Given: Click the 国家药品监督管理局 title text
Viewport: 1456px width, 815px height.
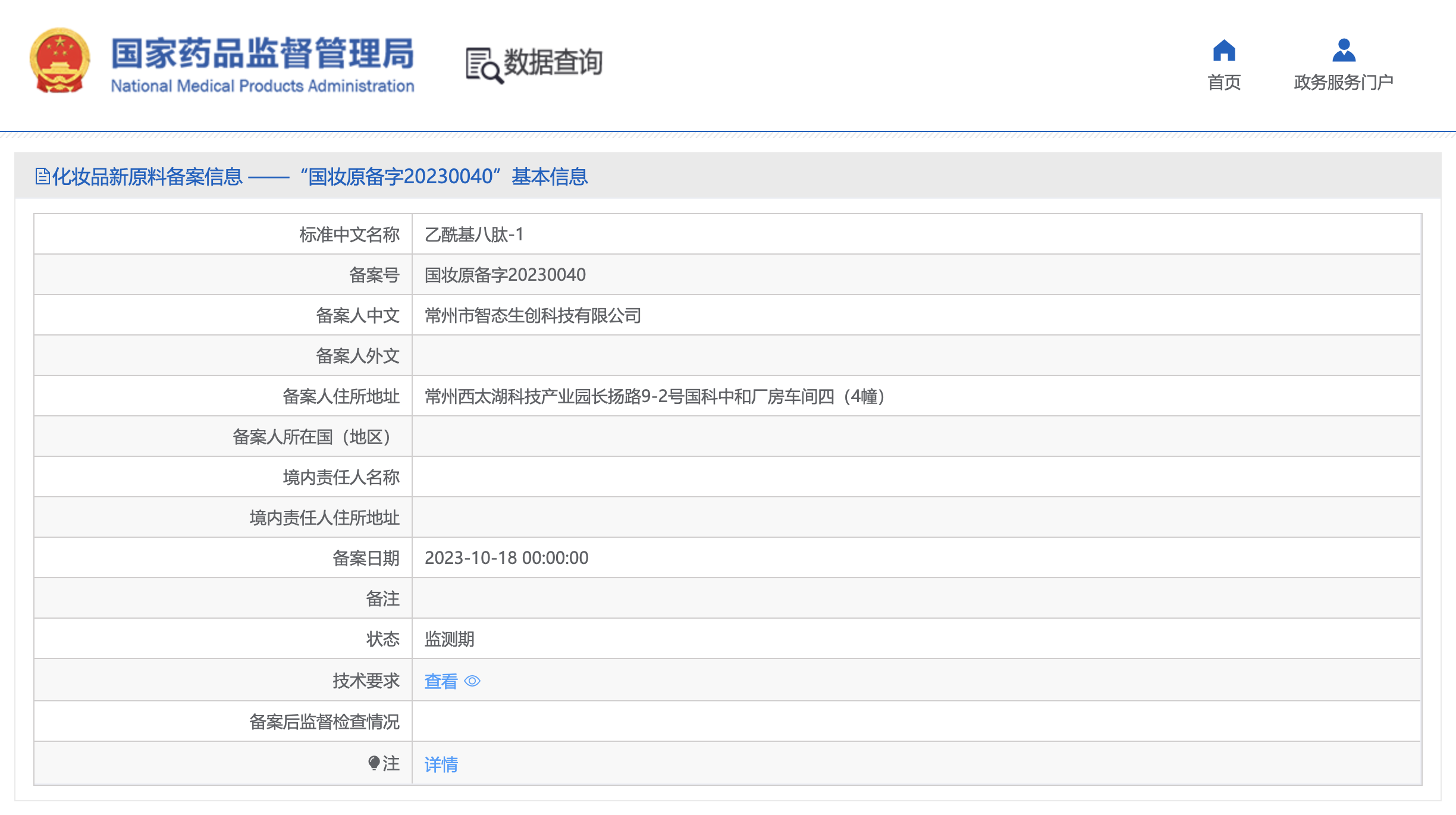Looking at the screenshot, I should tap(262, 54).
